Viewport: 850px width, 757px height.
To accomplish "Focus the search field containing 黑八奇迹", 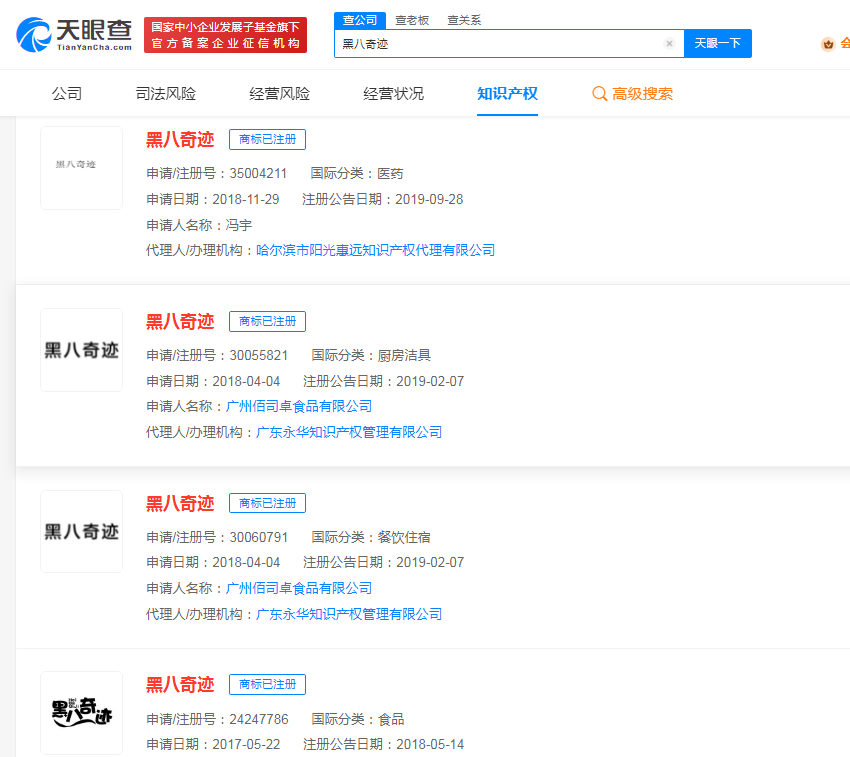I will [509, 43].
